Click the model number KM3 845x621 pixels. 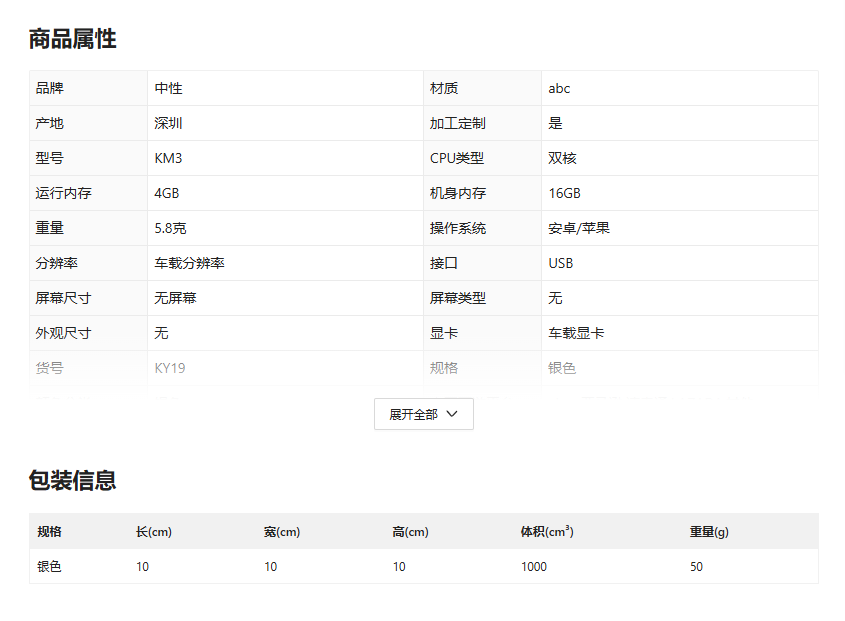[x=168, y=158]
